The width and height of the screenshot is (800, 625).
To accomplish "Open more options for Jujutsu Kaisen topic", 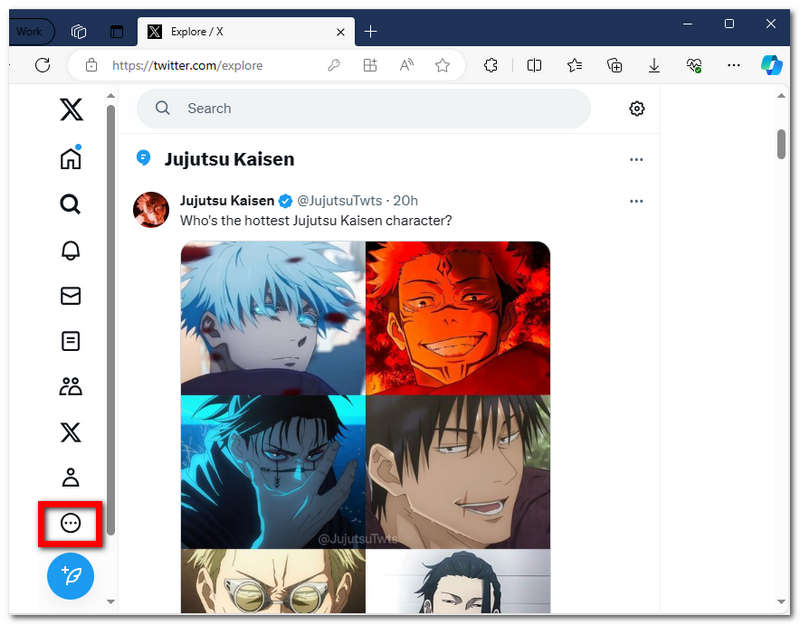I will 636,159.
